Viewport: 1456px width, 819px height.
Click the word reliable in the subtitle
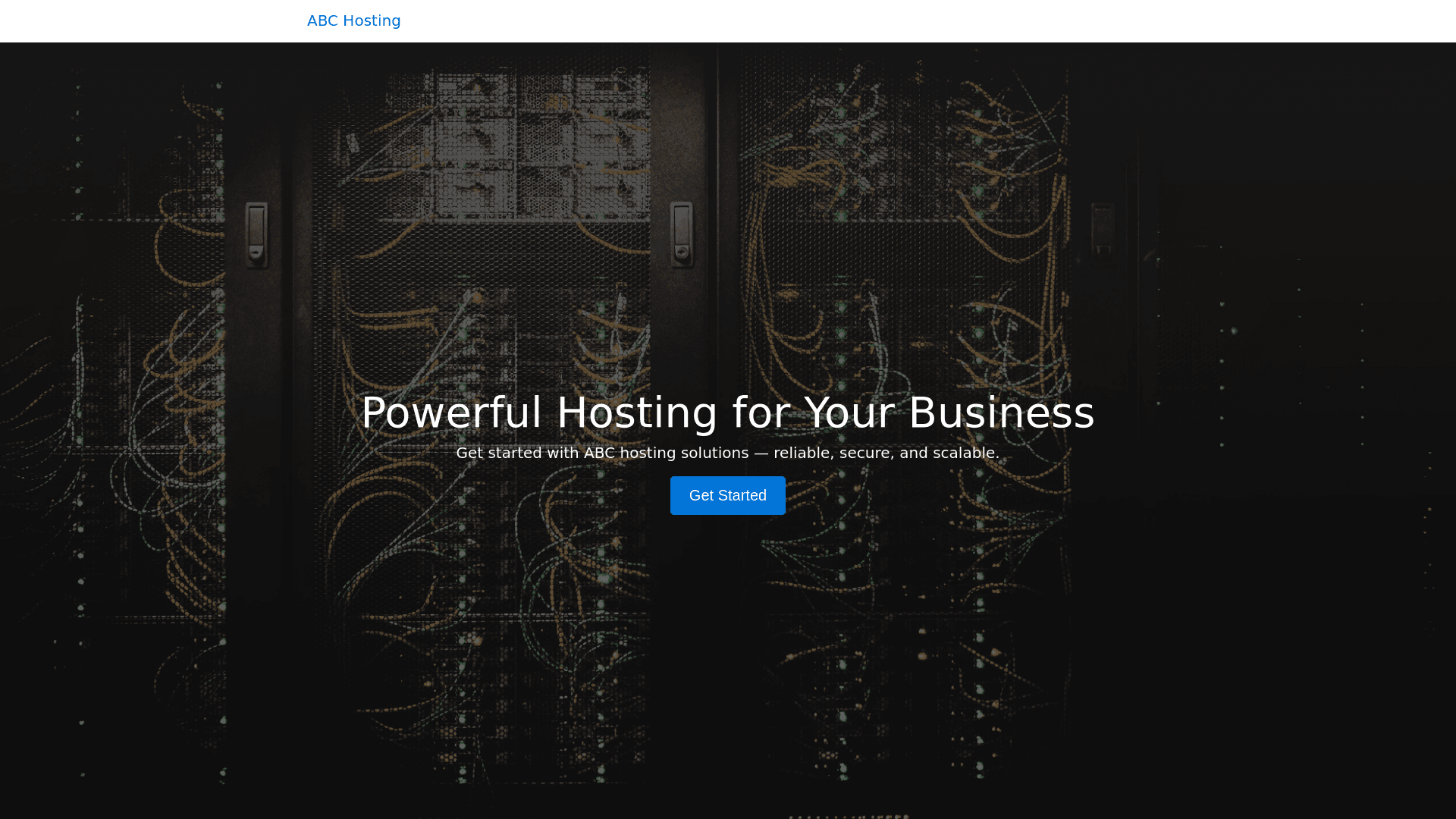[801, 453]
